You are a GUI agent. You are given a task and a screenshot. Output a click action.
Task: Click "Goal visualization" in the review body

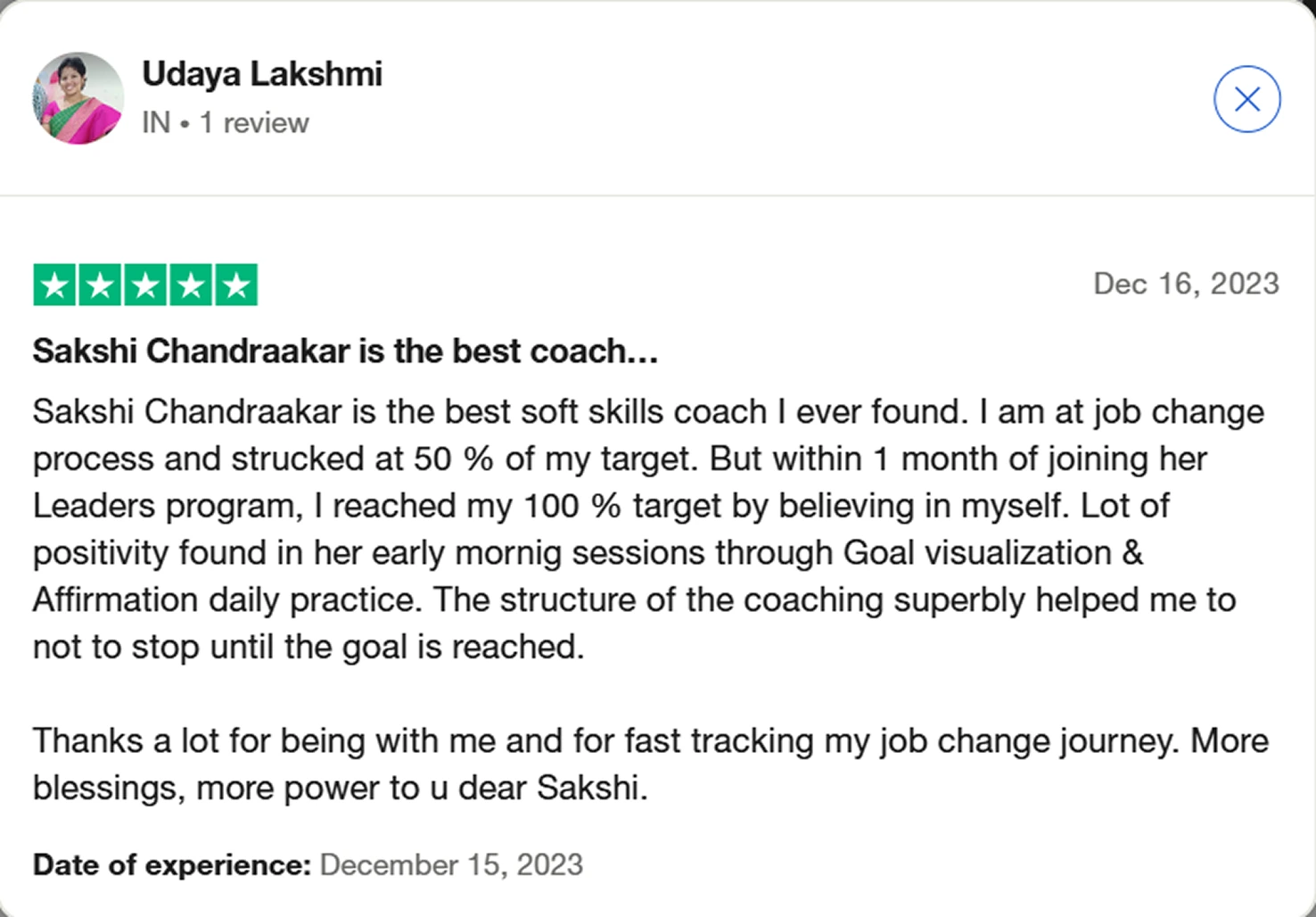pyautogui.click(x=976, y=553)
